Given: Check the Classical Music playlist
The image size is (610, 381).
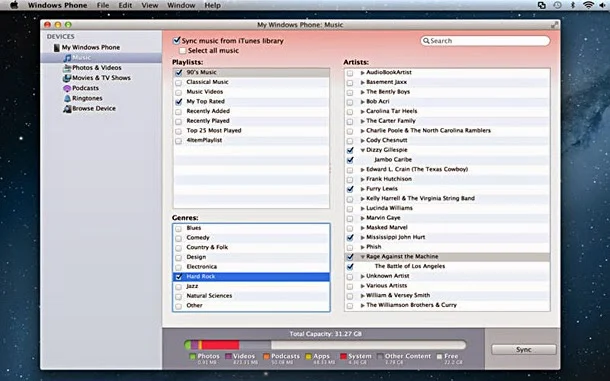Looking at the screenshot, I should coord(179,83).
